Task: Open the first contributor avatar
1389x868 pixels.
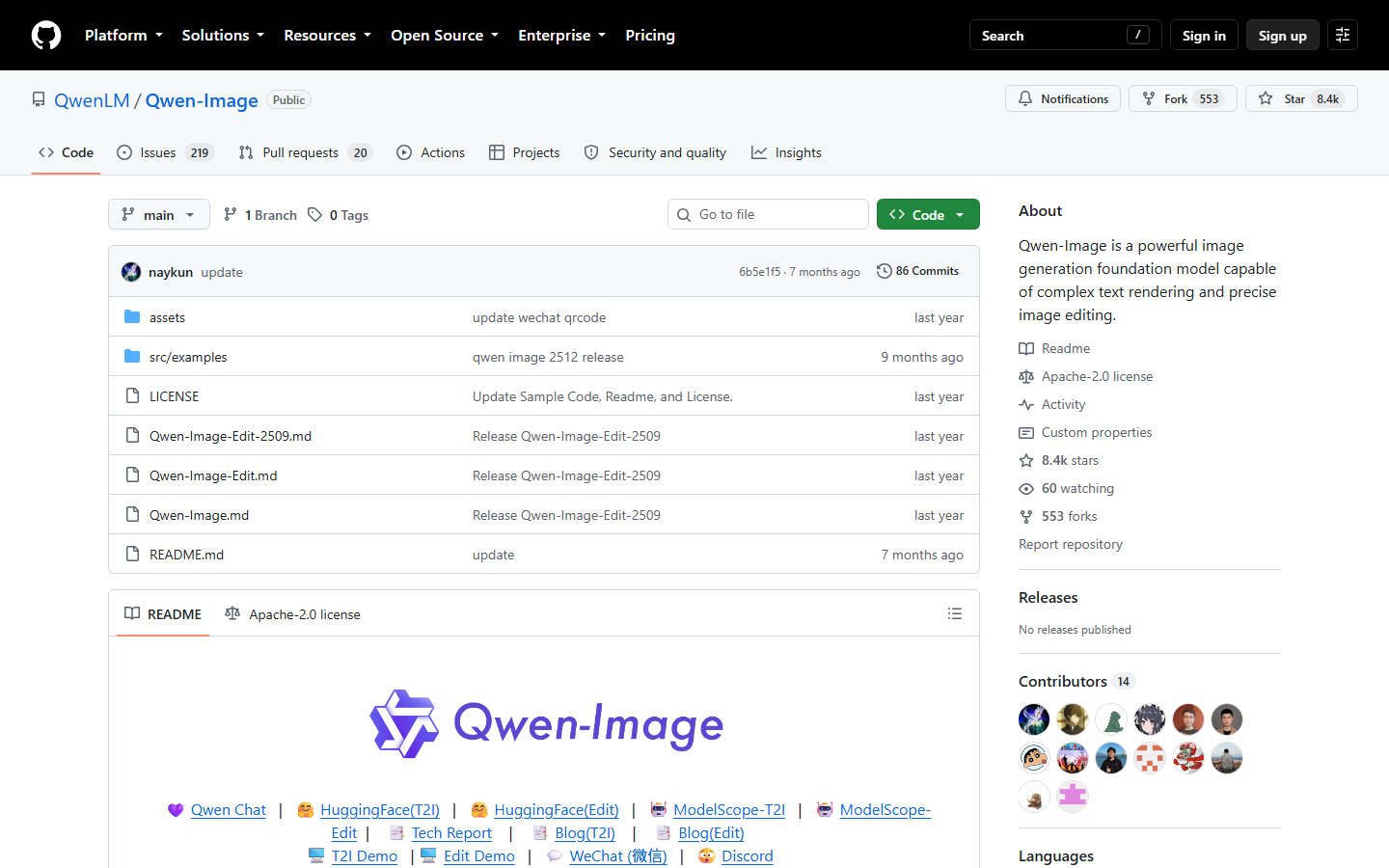Action: pyautogui.click(x=1034, y=719)
